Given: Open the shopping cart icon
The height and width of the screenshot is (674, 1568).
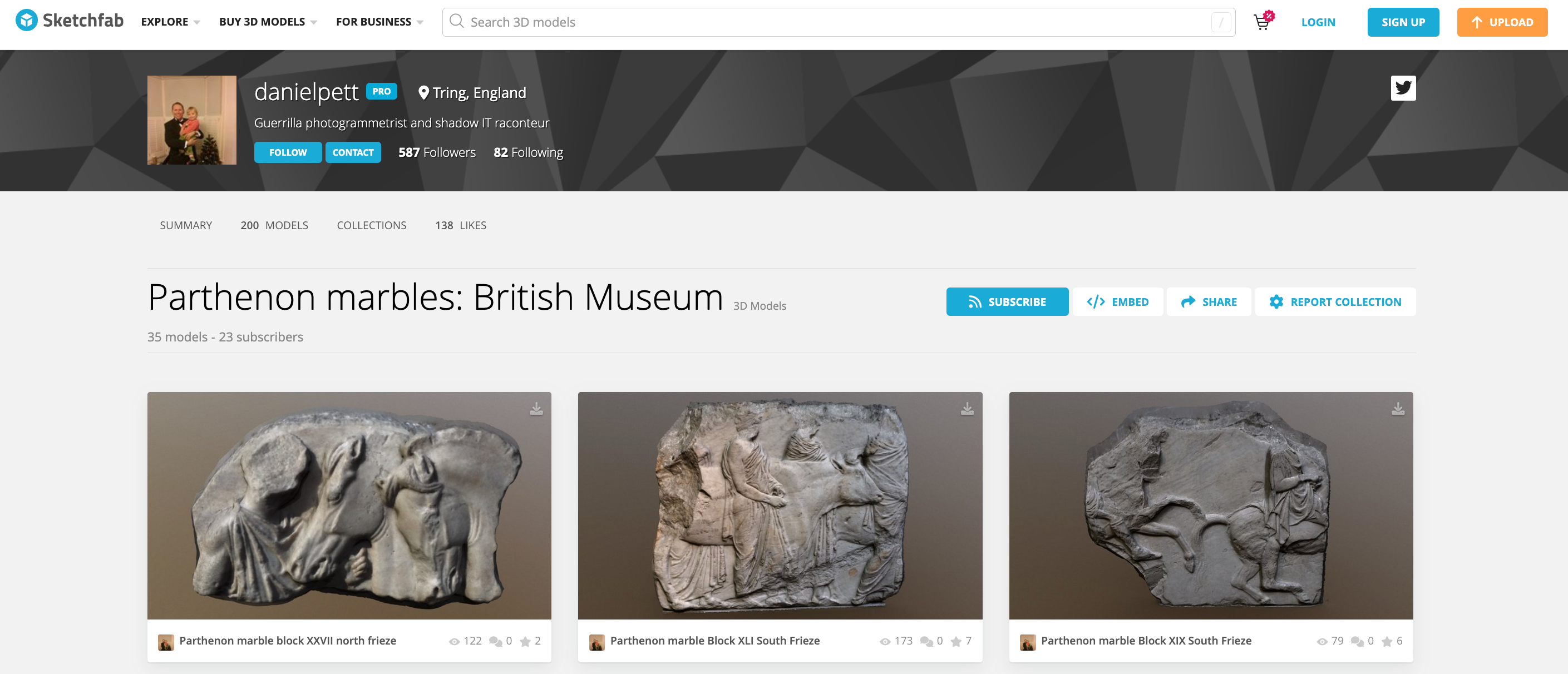Looking at the screenshot, I should 1263,22.
